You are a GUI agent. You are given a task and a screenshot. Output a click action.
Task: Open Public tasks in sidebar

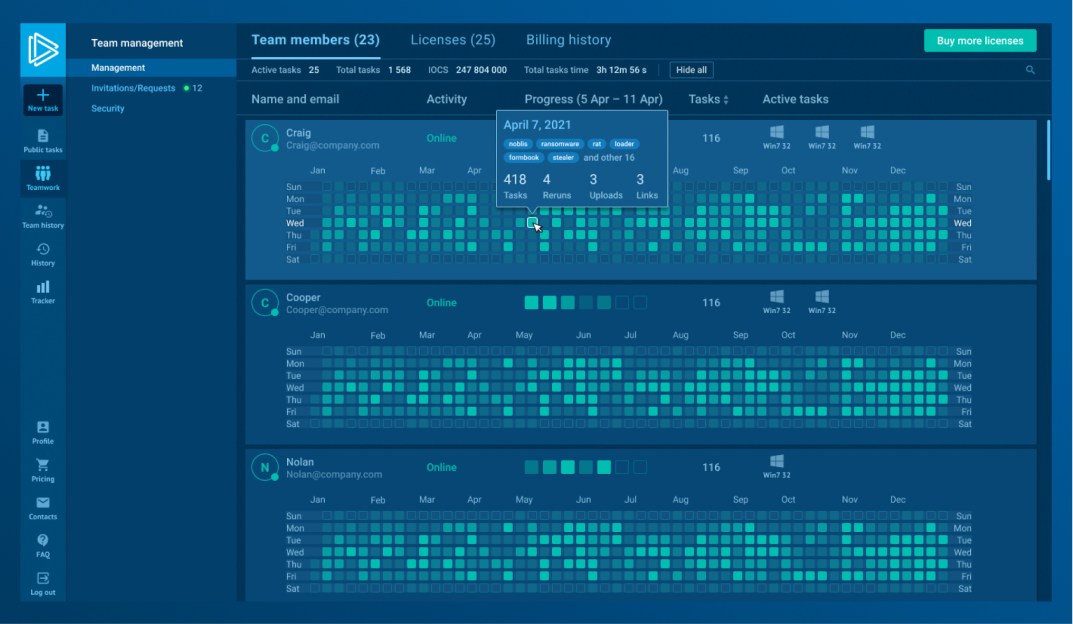[43, 136]
